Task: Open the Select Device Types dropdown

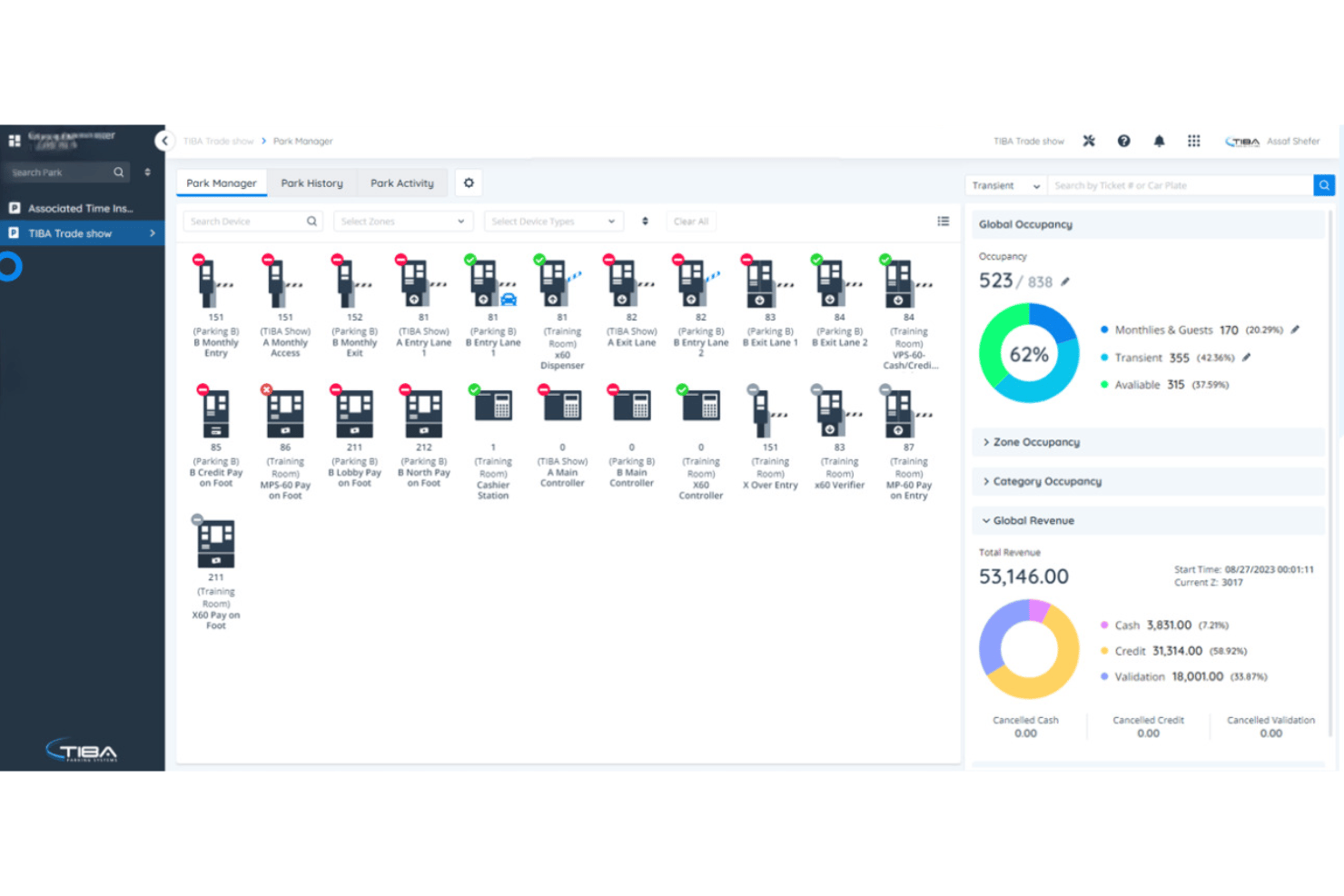Action: [x=553, y=222]
